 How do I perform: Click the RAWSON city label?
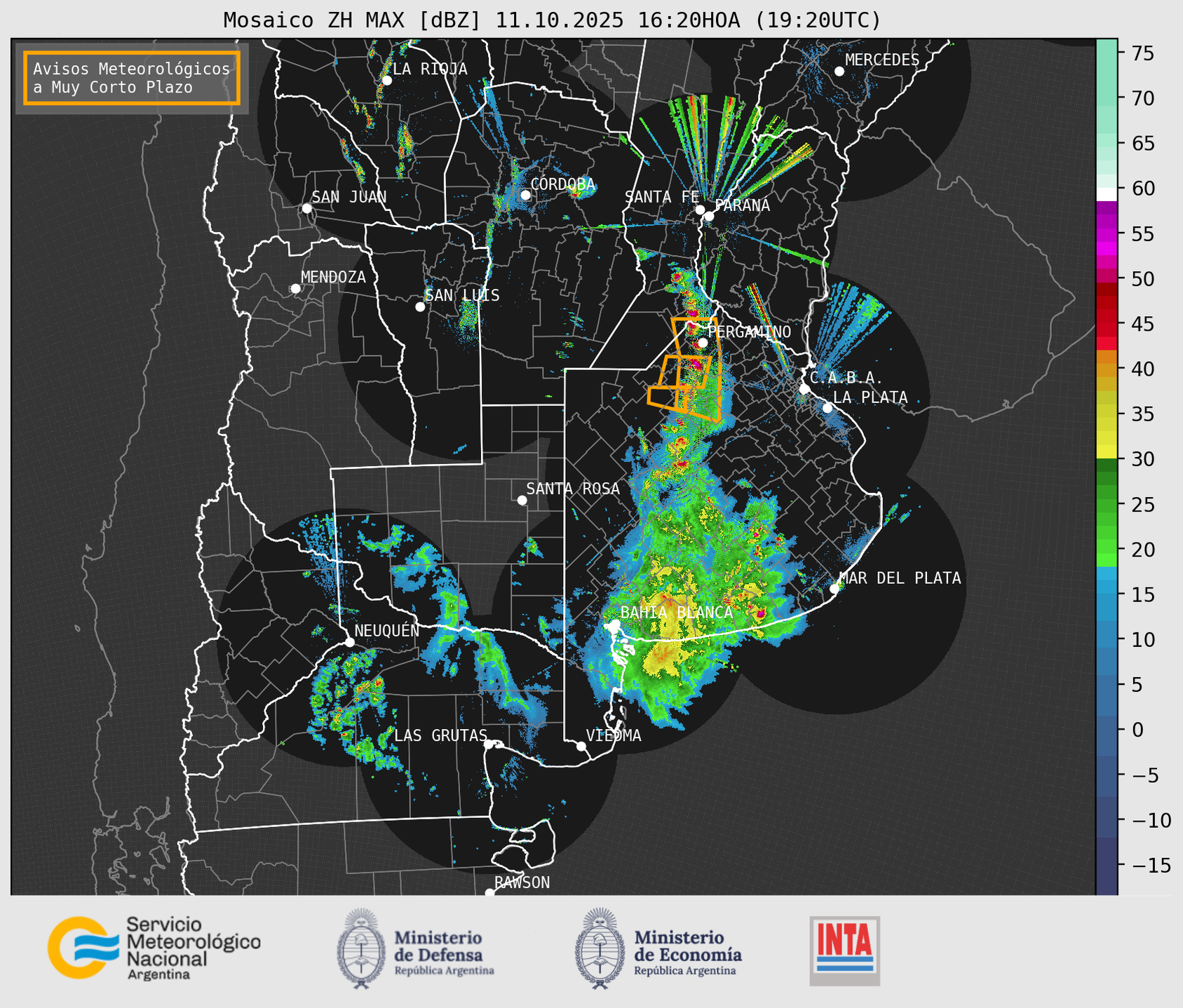pyautogui.click(x=522, y=883)
